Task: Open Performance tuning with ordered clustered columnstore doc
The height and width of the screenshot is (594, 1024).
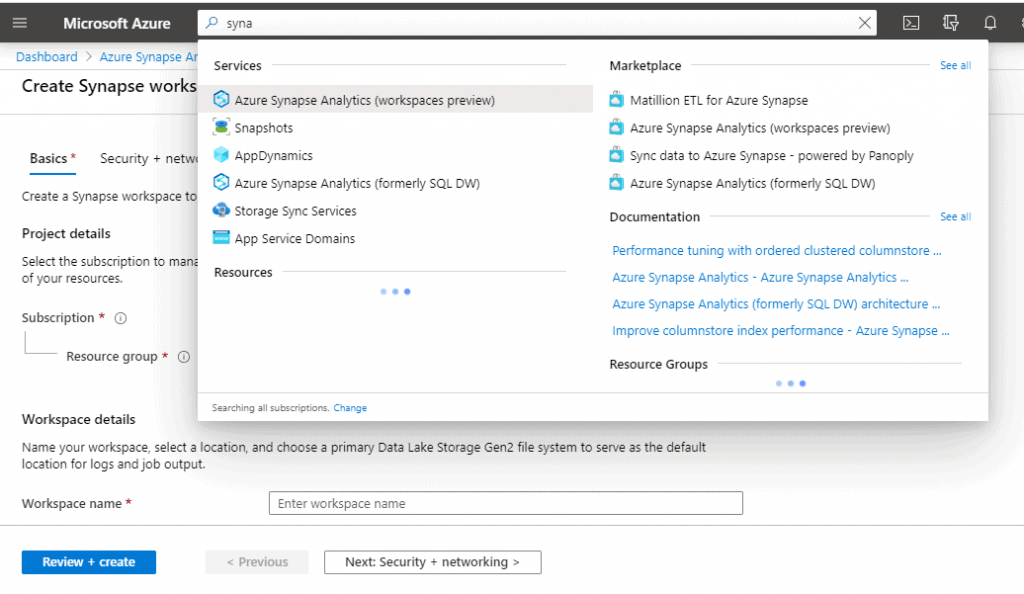Action: pos(776,251)
